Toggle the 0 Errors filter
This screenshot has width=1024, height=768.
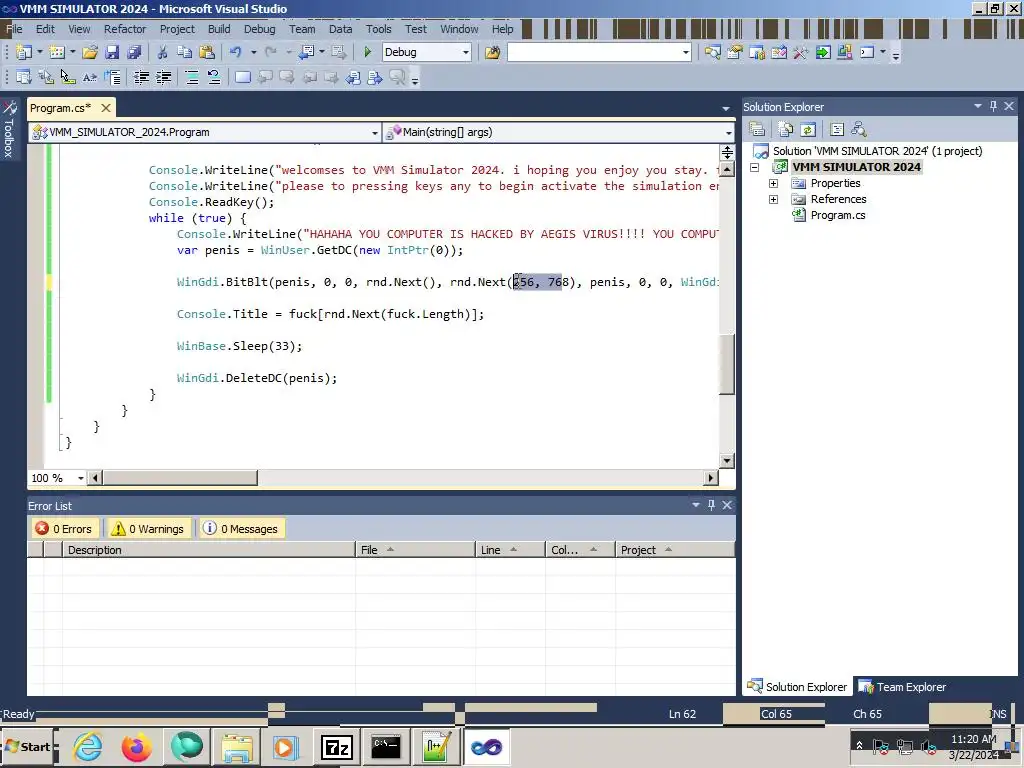click(64, 529)
